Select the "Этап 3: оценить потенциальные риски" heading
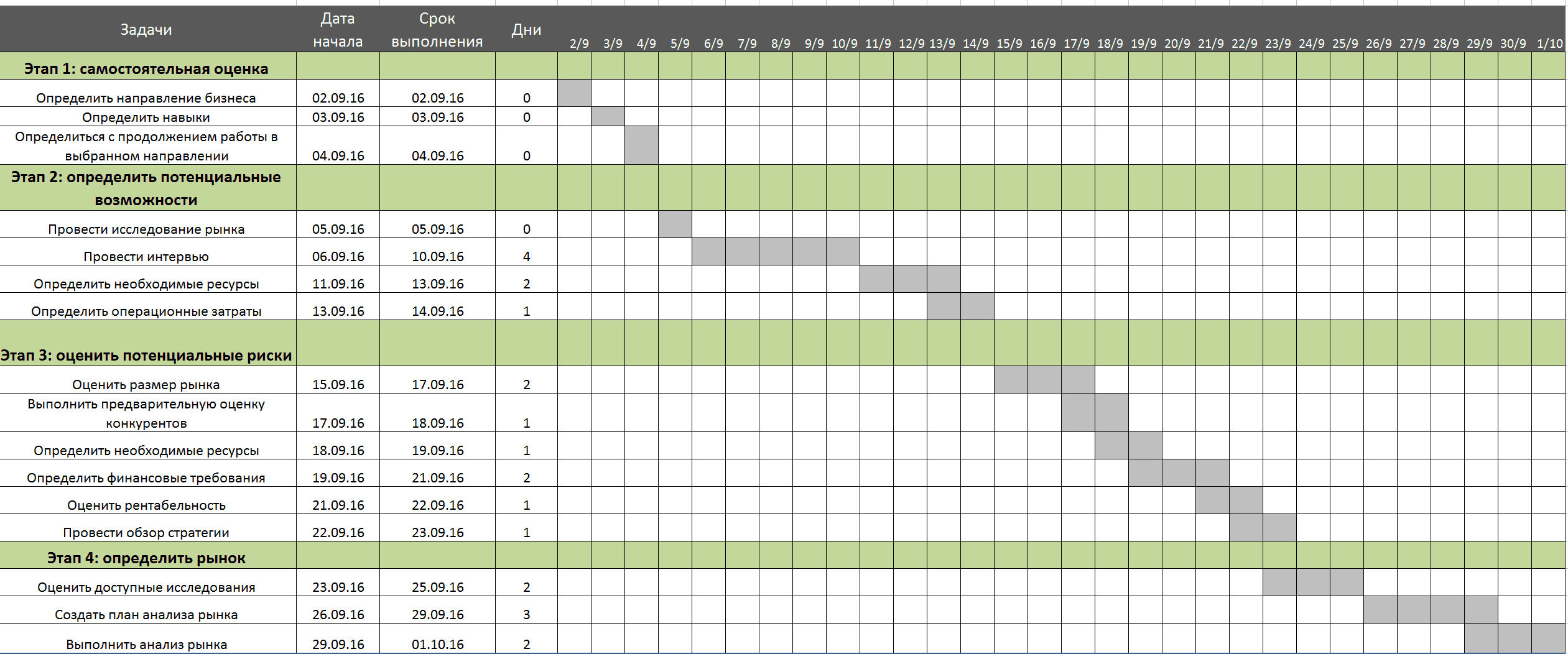This screenshot has height=654, width=1568. click(x=146, y=355)
